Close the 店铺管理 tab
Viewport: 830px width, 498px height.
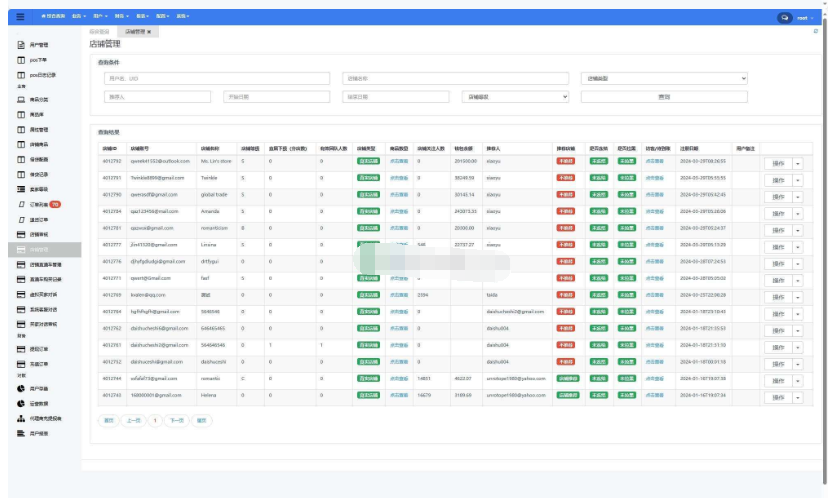pyautogui.click(x=149, y=32)
